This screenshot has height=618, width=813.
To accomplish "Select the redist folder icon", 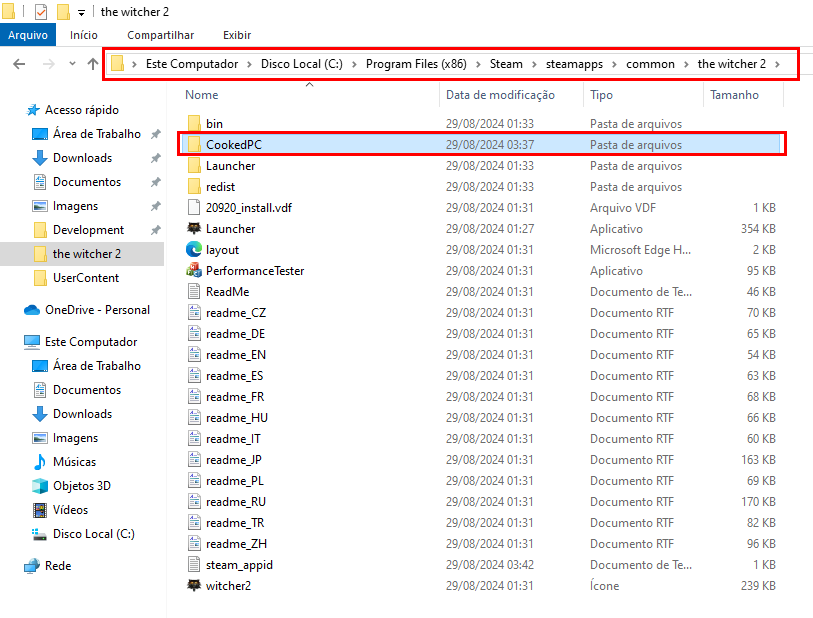I will (194, 186).
